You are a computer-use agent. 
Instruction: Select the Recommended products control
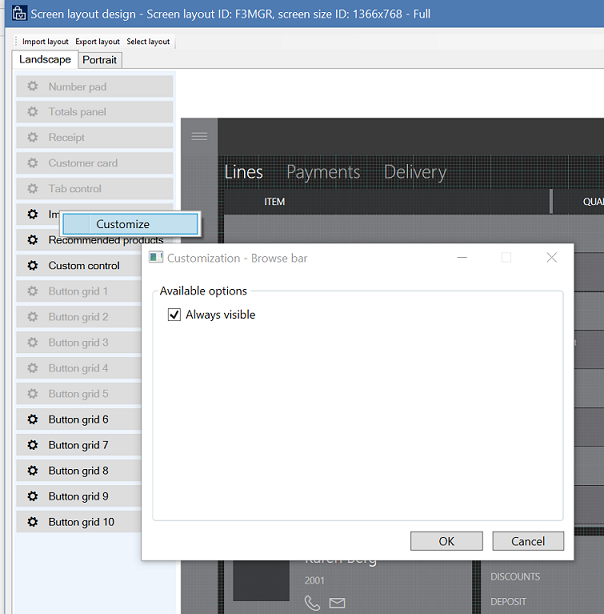click(94, 240)
